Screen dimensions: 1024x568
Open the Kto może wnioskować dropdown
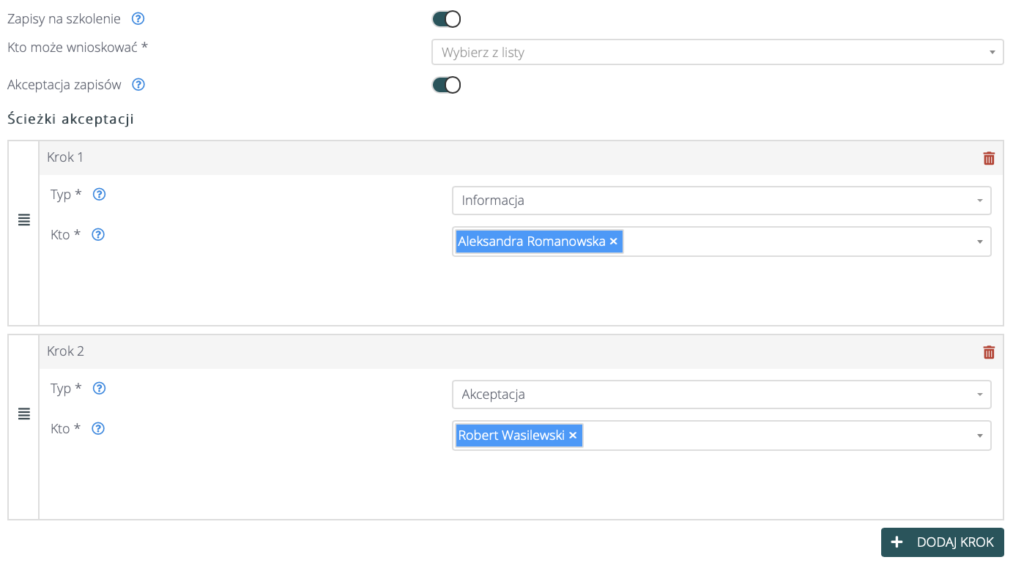pos(716,52)
